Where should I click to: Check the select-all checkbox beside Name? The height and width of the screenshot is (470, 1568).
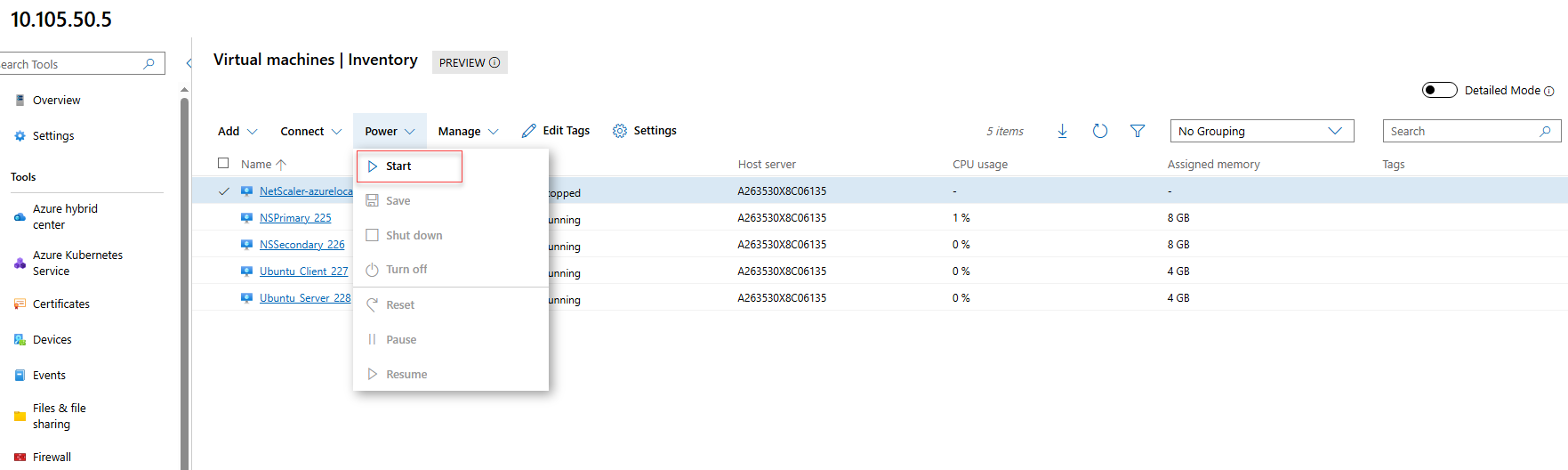click(223, 164)
